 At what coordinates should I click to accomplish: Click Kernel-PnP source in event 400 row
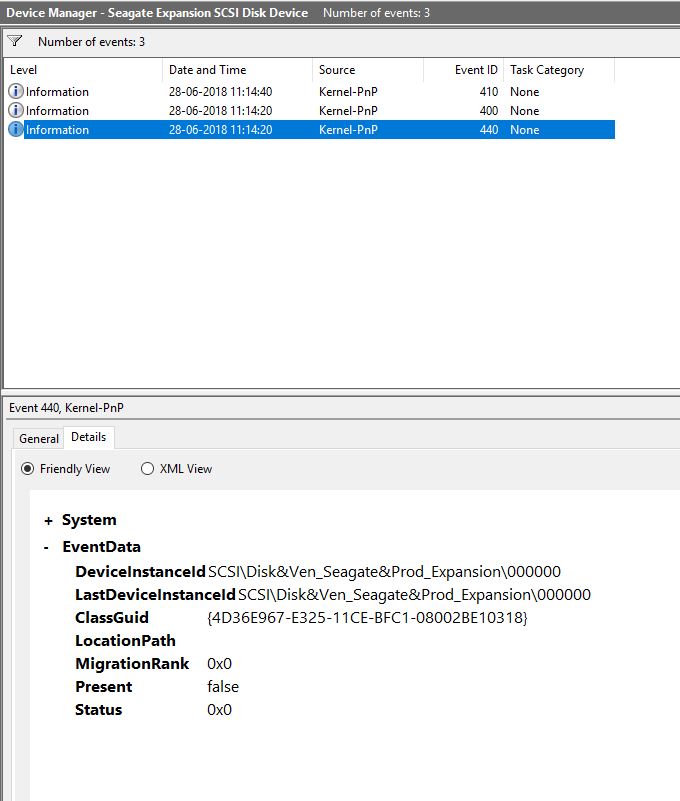point(348,110)
